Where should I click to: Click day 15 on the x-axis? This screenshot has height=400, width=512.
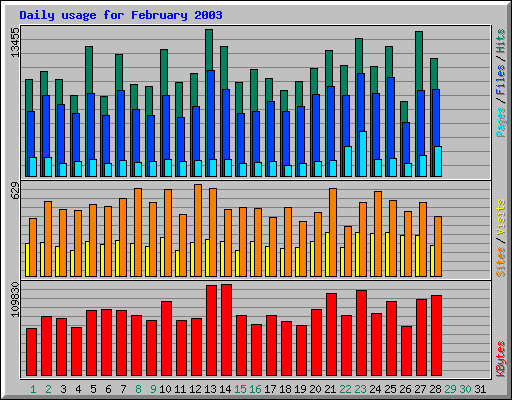point(240,389)
